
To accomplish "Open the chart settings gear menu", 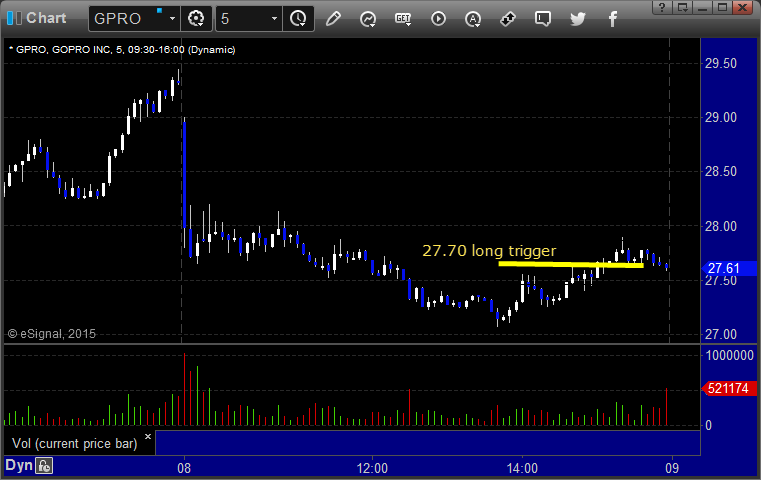I will 196,18.
